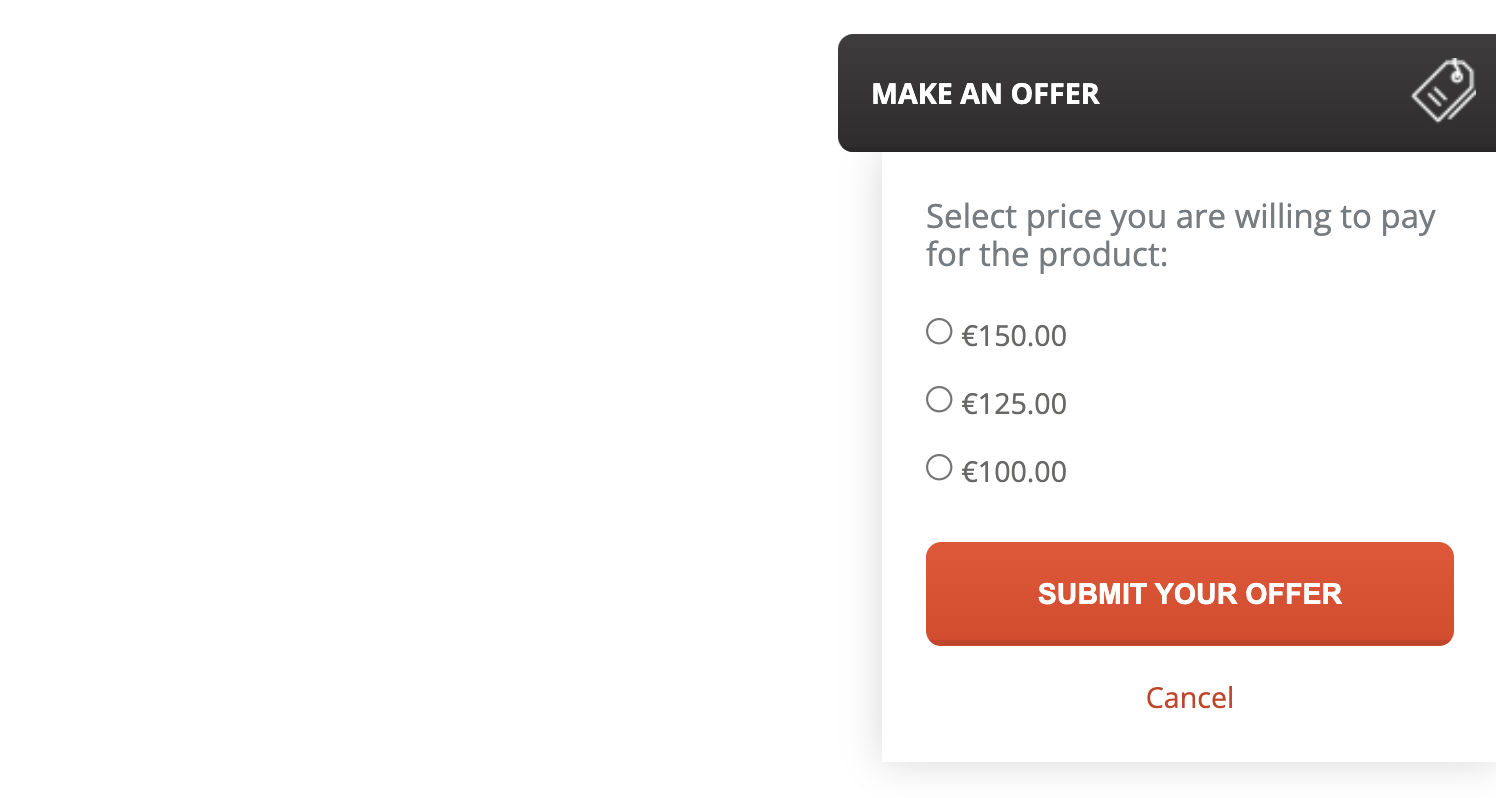Select the €150.00 radio button

[x=939, y=331]
